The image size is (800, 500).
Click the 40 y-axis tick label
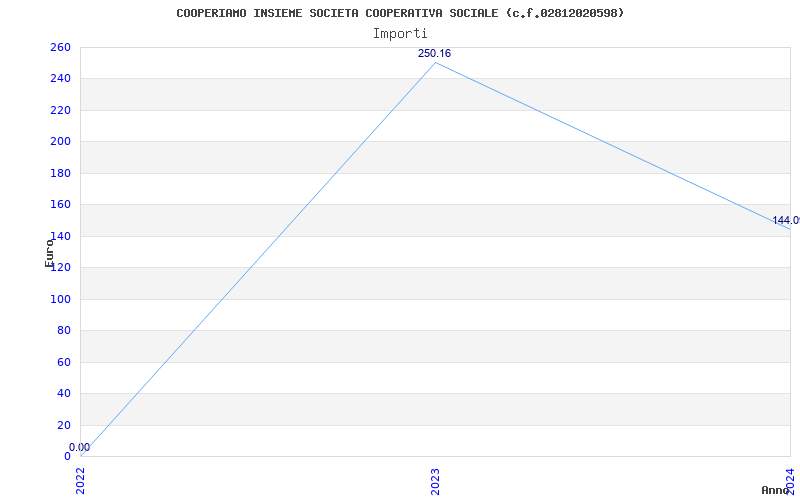(x=64, y=393)
